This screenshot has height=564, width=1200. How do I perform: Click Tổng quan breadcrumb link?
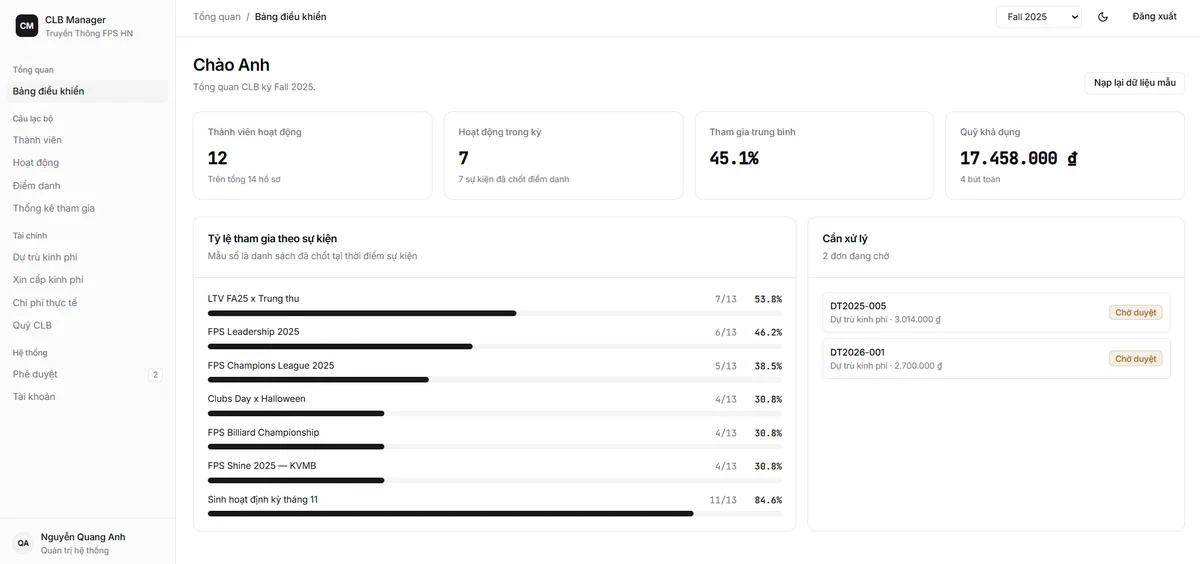coord(217,17)
